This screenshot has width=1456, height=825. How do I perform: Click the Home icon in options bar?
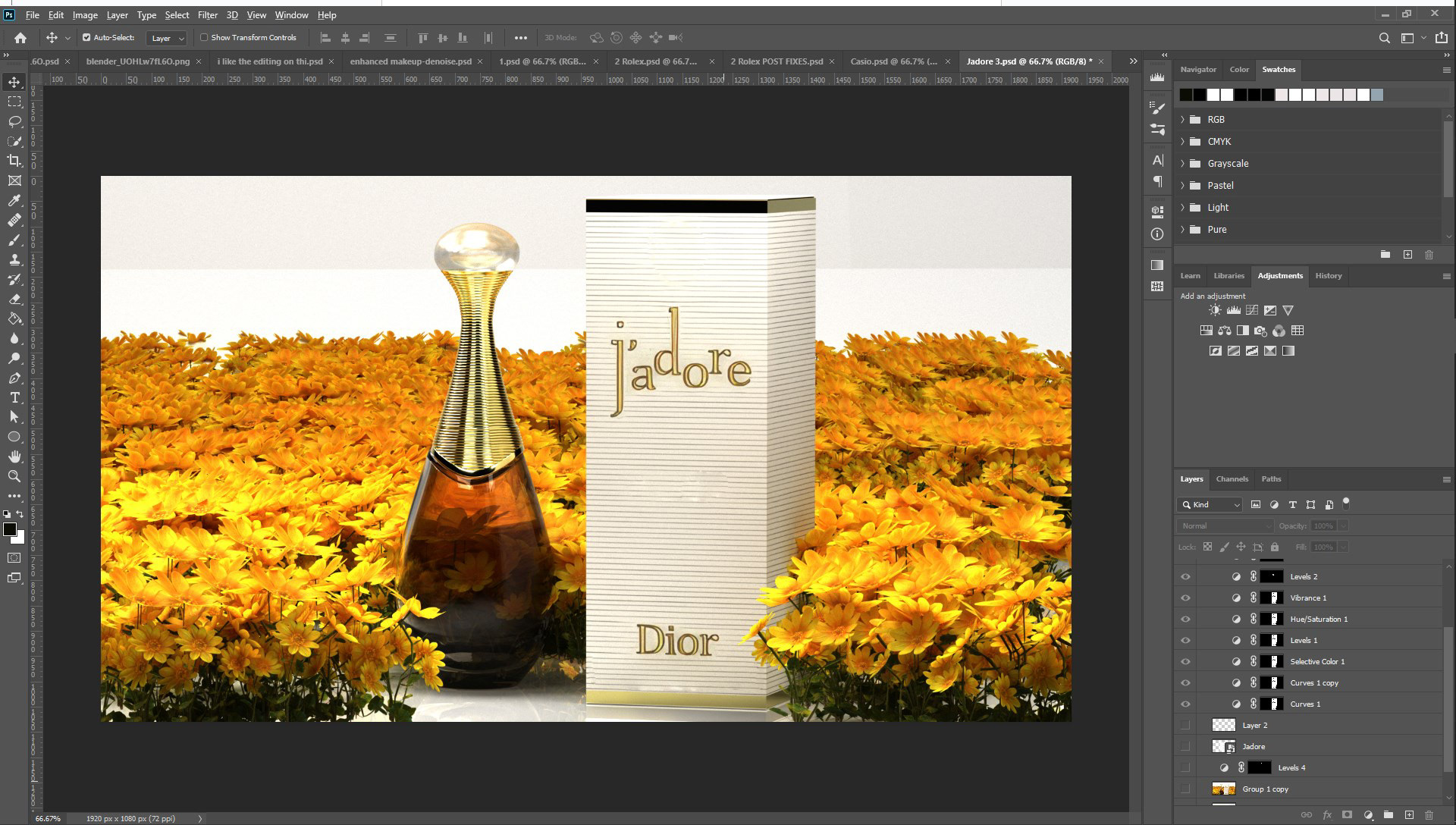(x=20, y=38)
